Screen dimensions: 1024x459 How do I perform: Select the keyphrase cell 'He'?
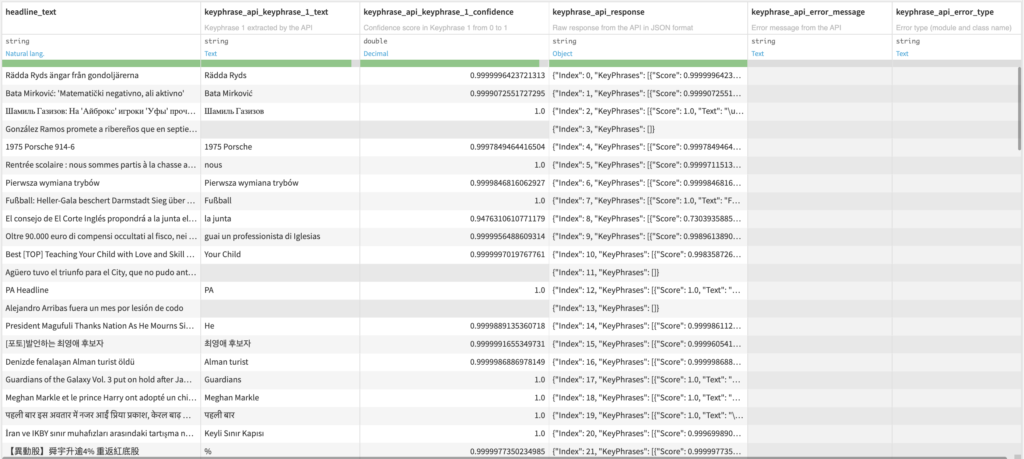280,325
